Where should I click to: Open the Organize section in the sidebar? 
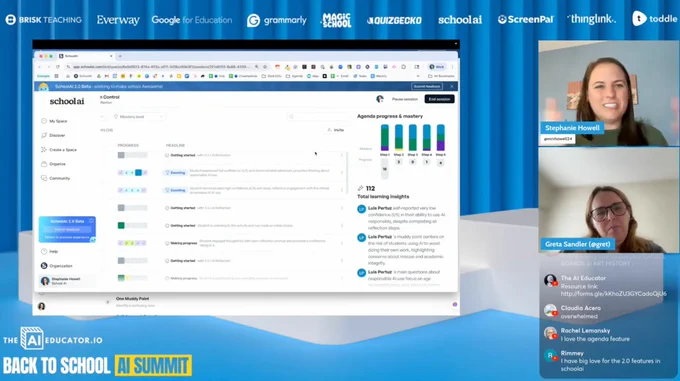tap(54, 164)
